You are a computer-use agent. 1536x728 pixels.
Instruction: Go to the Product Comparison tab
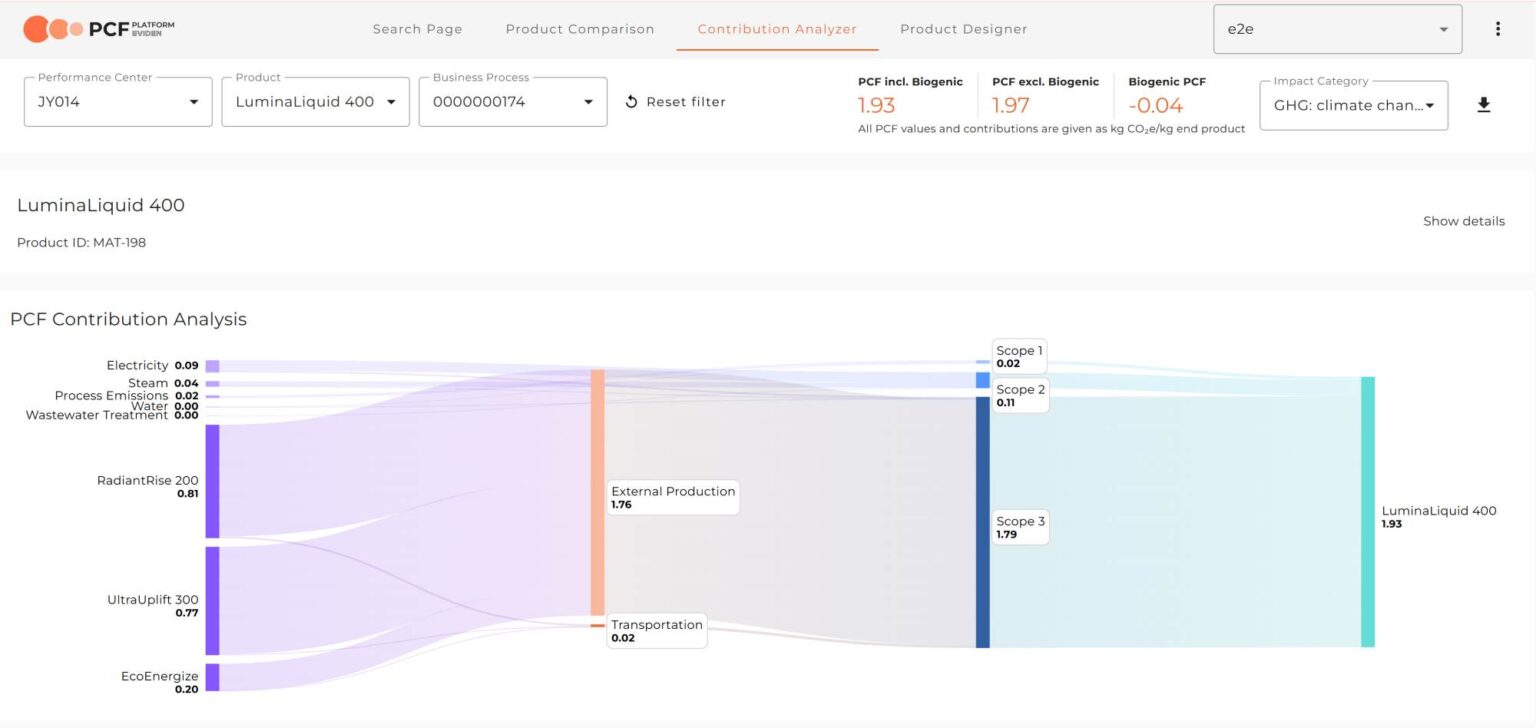point(579,29)
